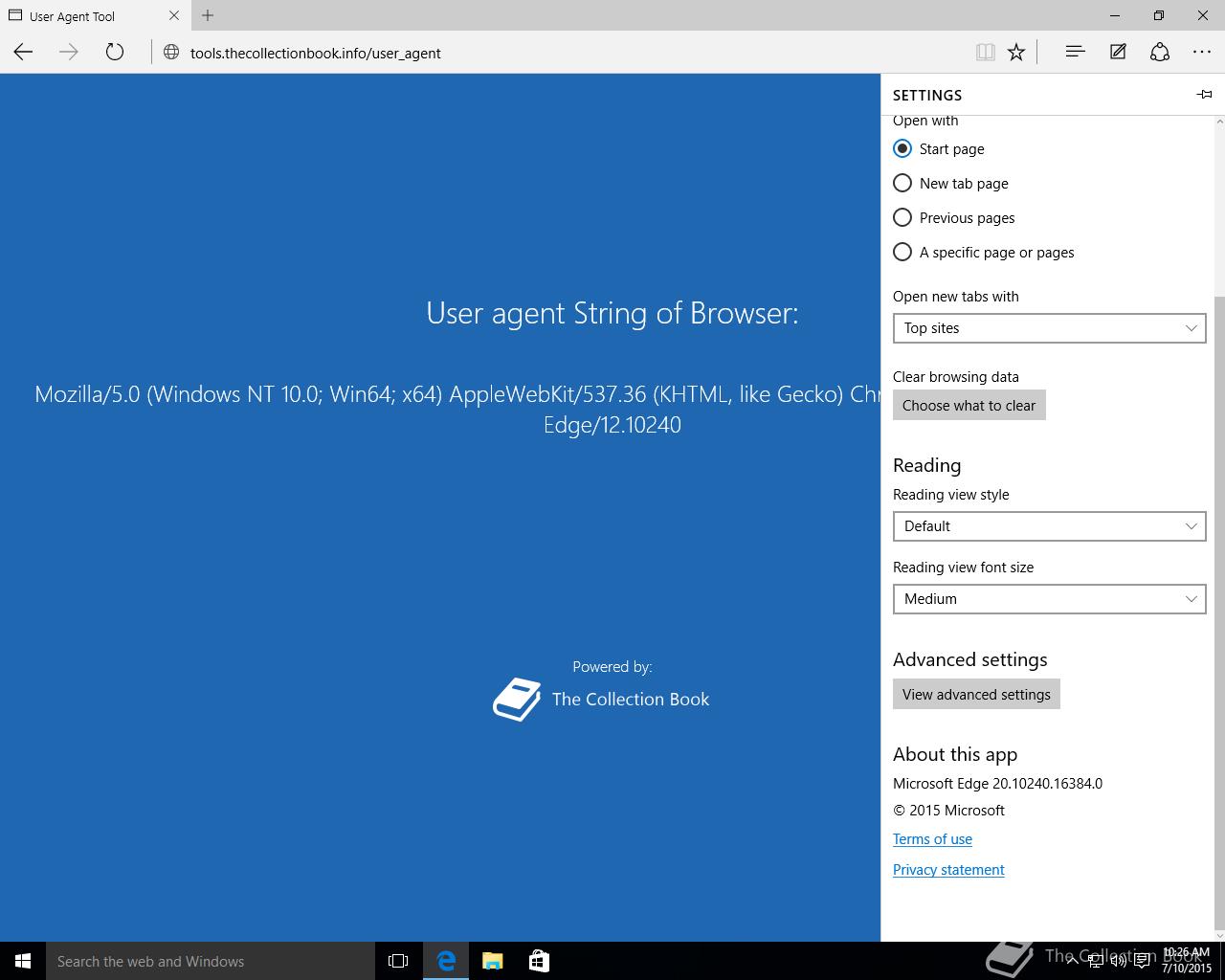Click Search the web and Windows box
1225x980 pixels.
(211, 961)
